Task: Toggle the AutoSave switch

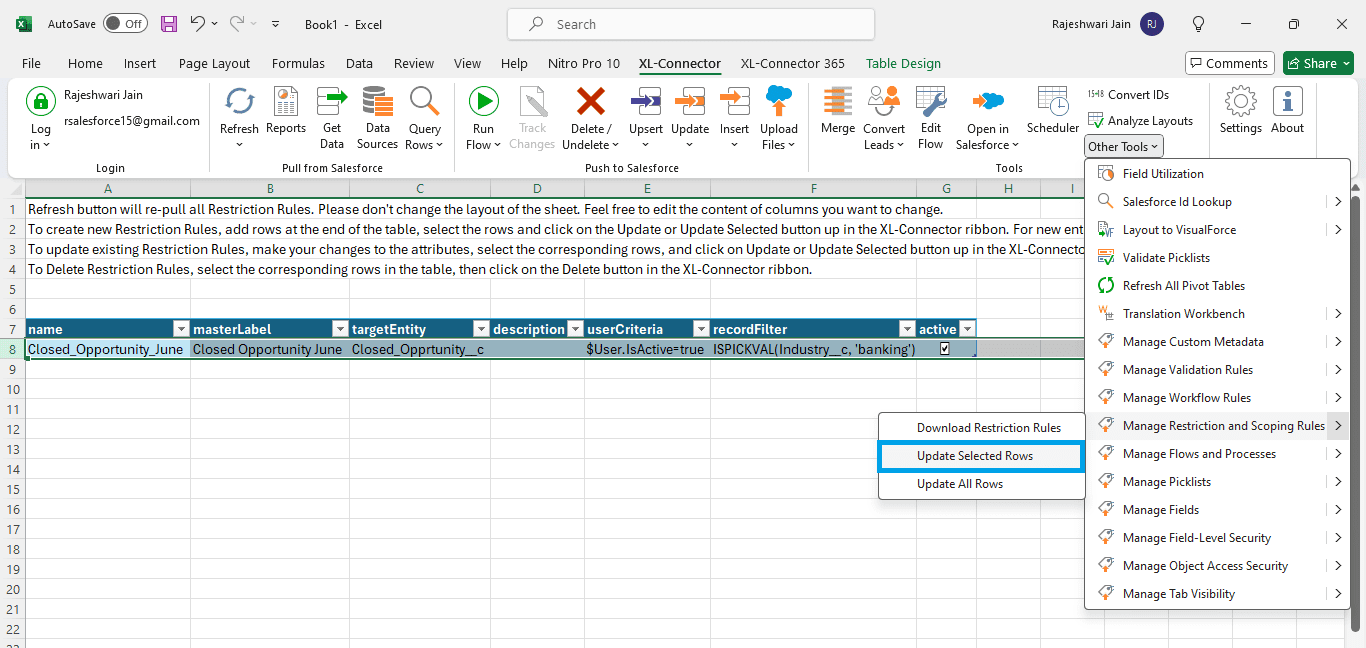Action: tap(125, 24)
